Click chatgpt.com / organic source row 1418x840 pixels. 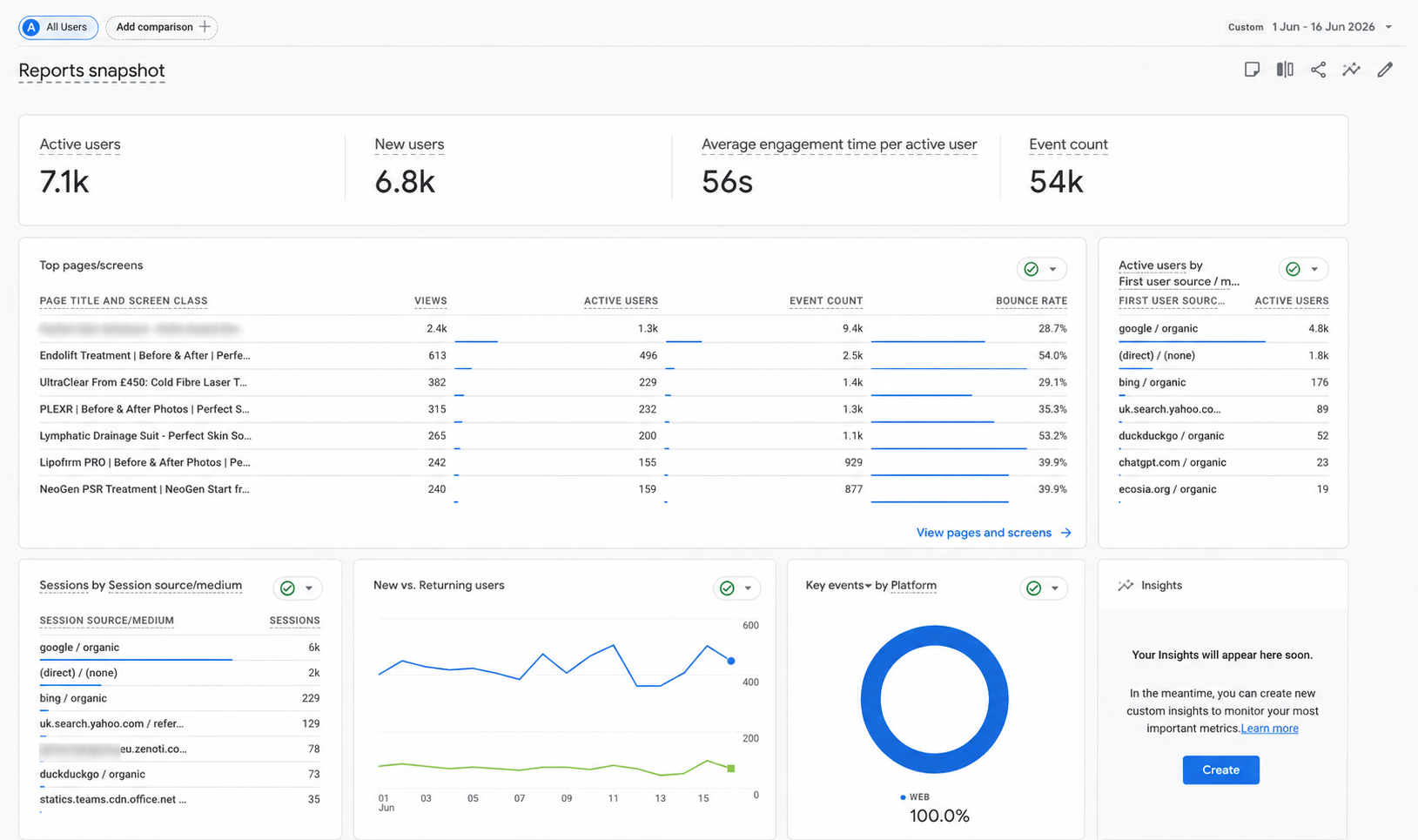click(1173, 463)
